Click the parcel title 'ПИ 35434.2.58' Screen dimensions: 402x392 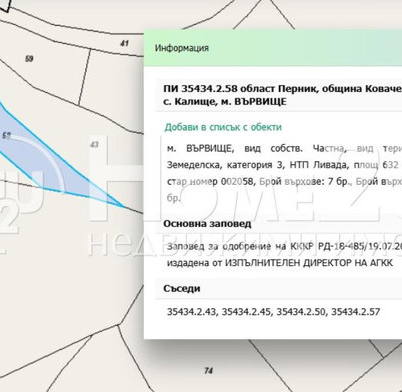tap(200, 89)
